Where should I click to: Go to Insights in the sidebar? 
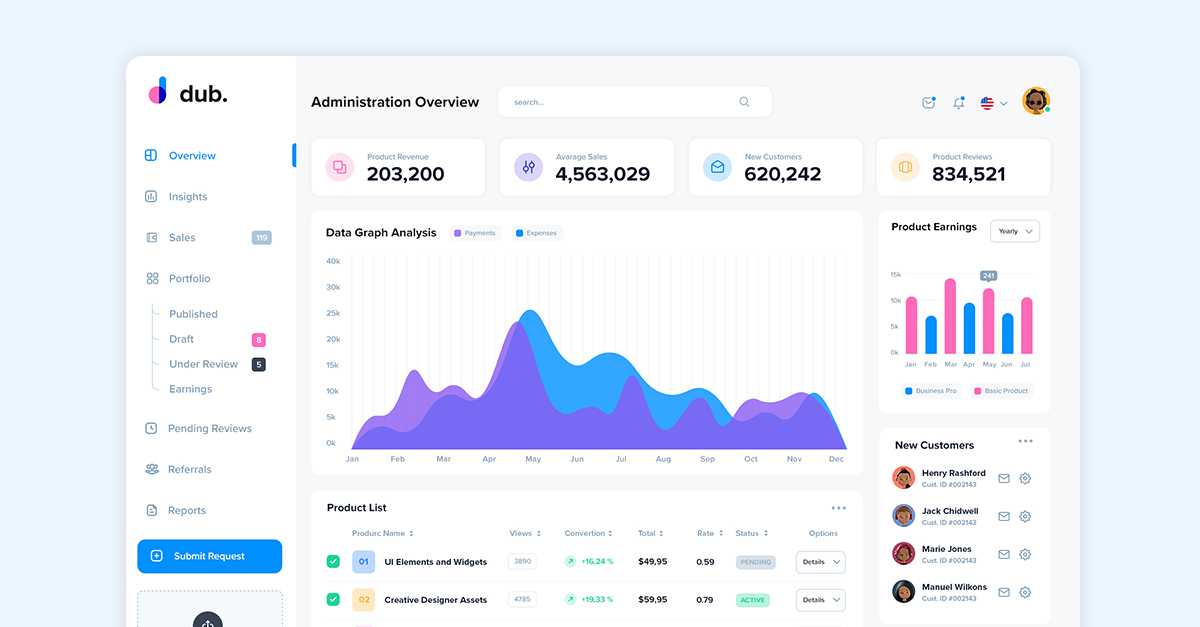[x=187, y=197]
